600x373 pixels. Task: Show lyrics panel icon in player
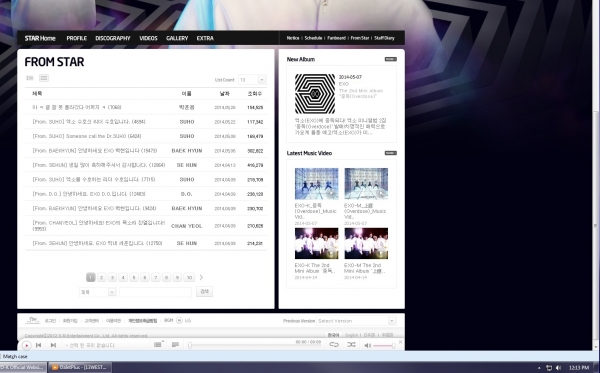coord(175,345)
